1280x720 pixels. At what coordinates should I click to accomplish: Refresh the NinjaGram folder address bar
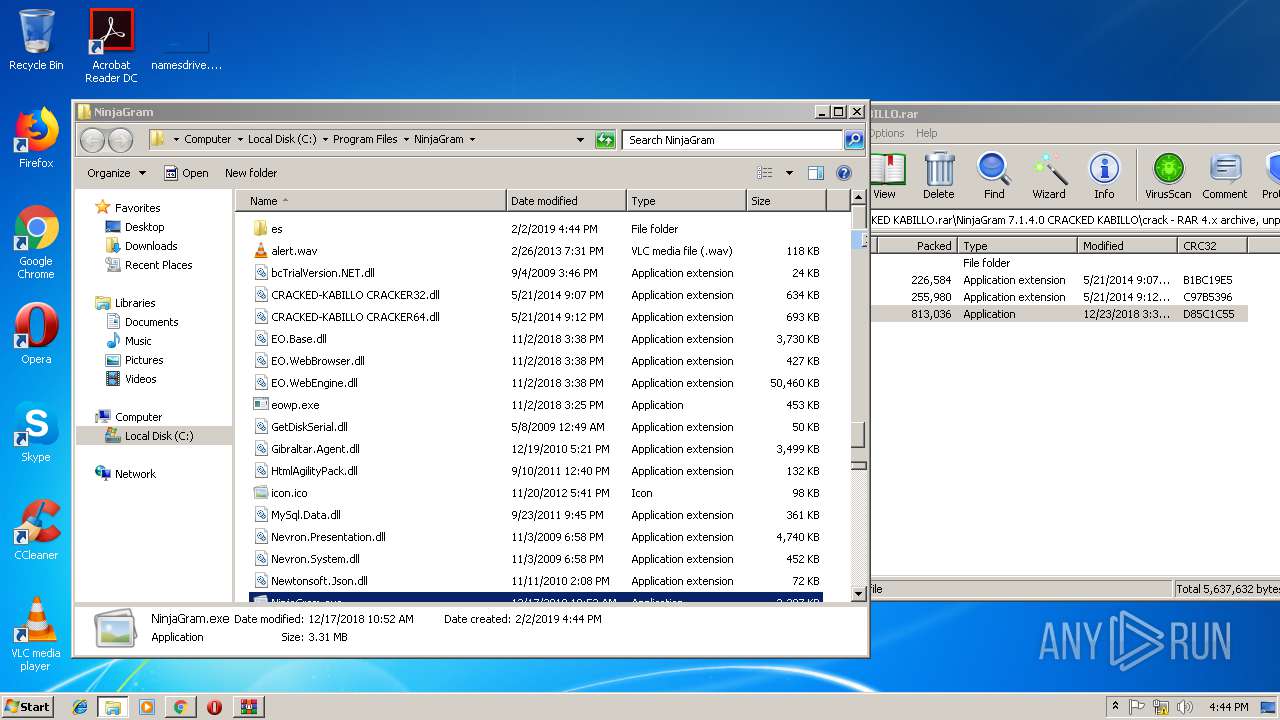point(605,140)
